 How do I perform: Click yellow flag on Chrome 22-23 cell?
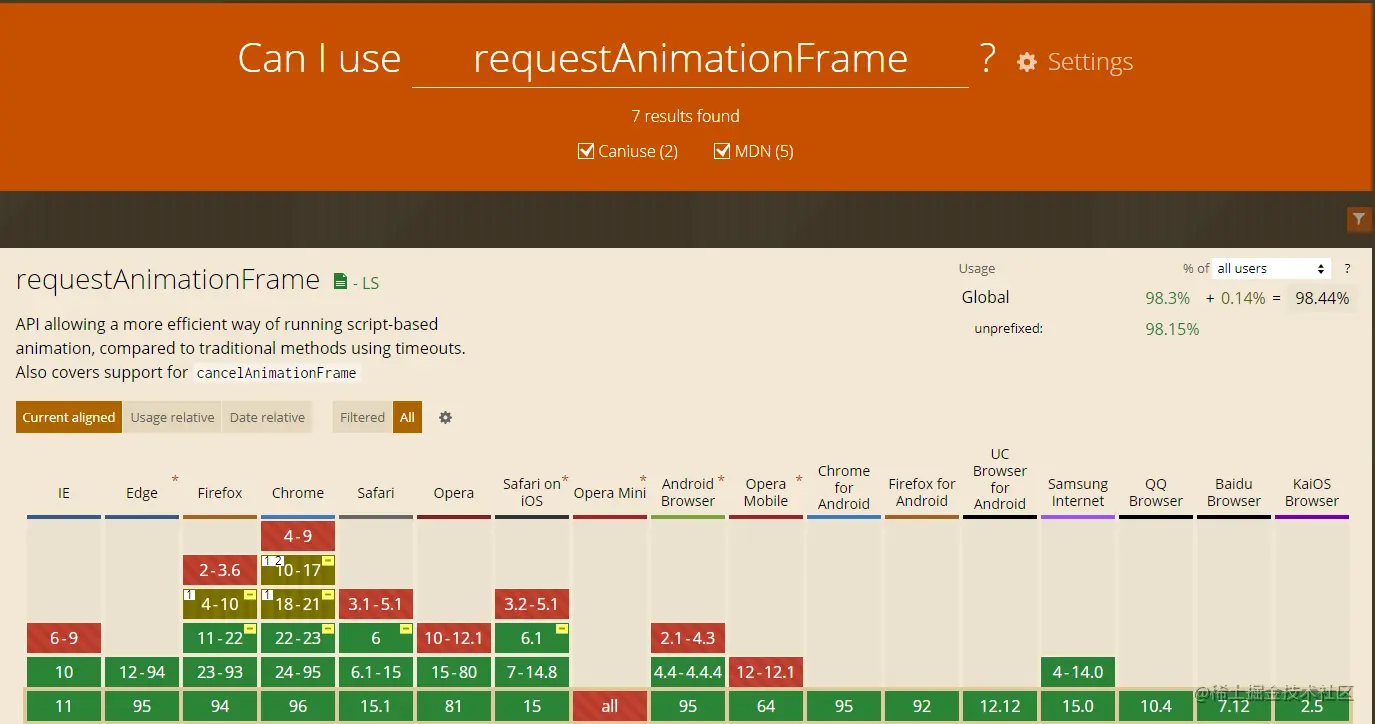coord(328,629)
